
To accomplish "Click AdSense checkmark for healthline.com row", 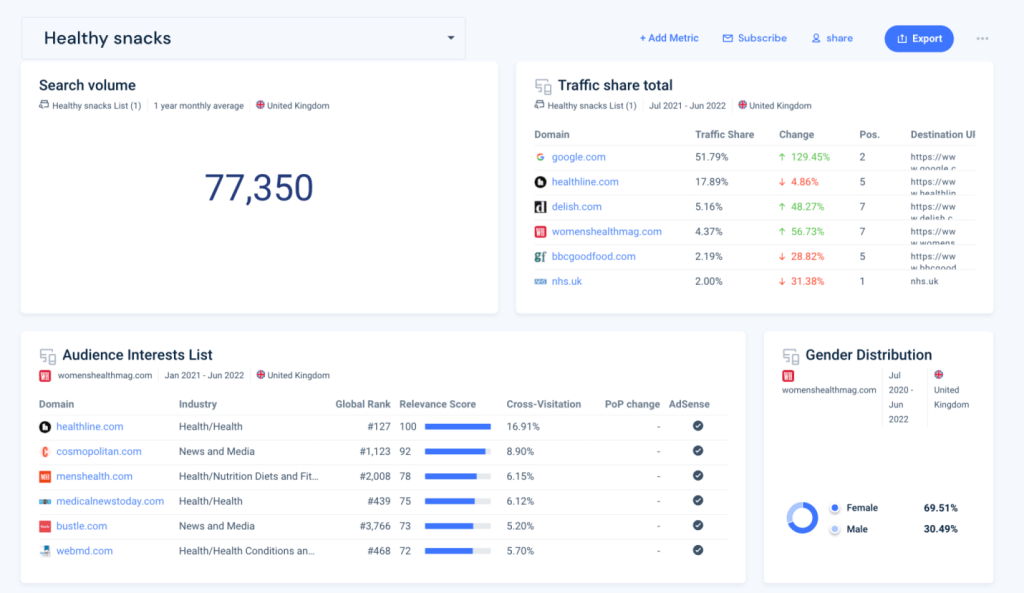I will (698, 426).
